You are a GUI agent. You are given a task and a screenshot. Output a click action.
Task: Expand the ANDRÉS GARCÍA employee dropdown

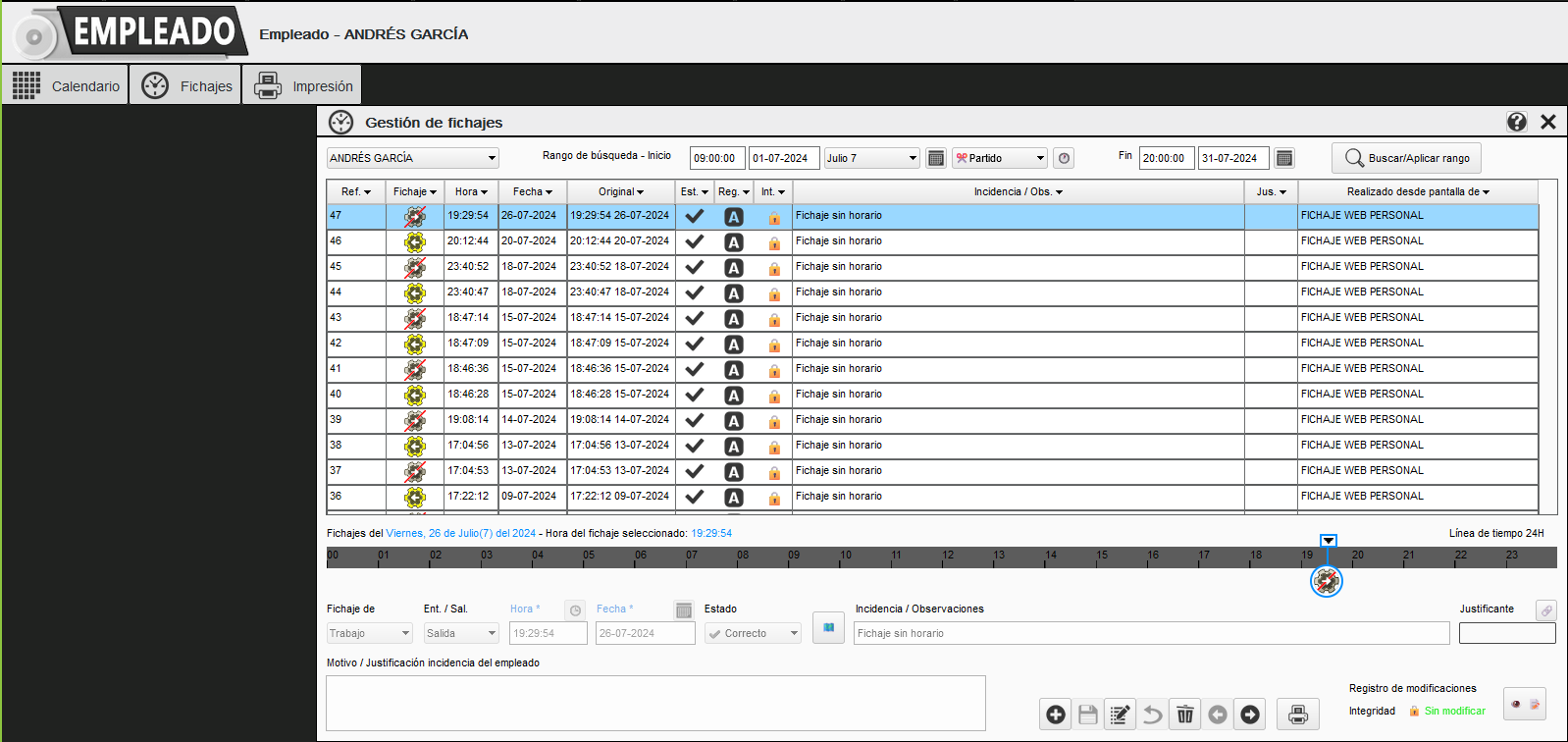coord(492,158)
